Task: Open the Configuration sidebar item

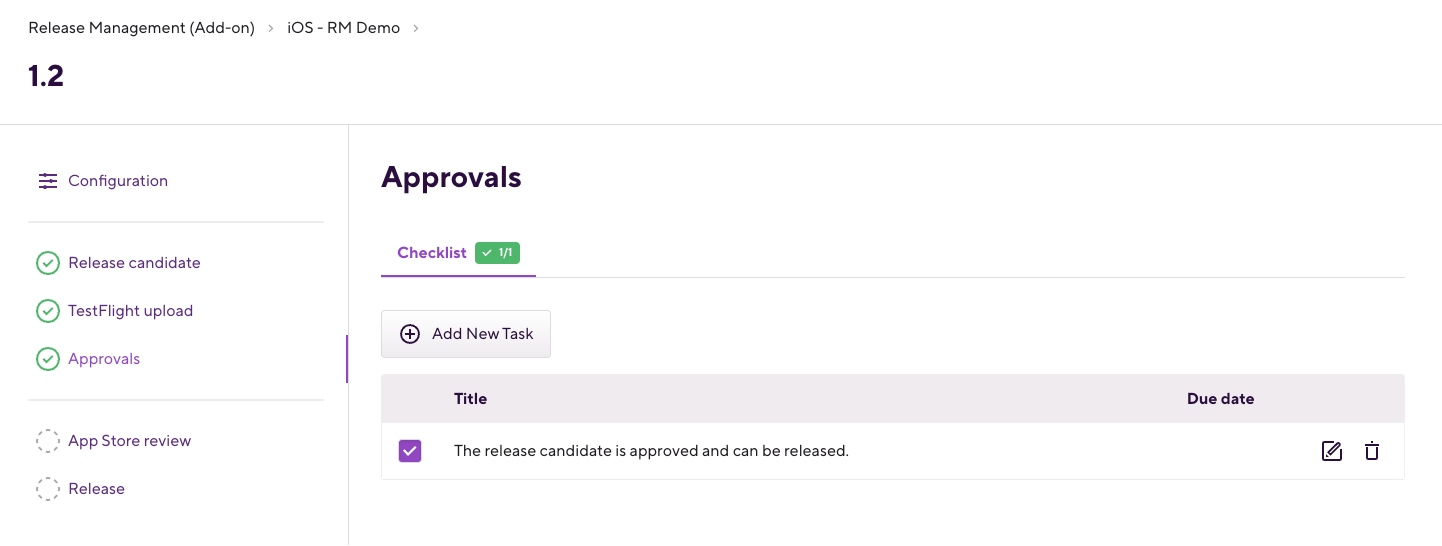Action: coord(118,181)
